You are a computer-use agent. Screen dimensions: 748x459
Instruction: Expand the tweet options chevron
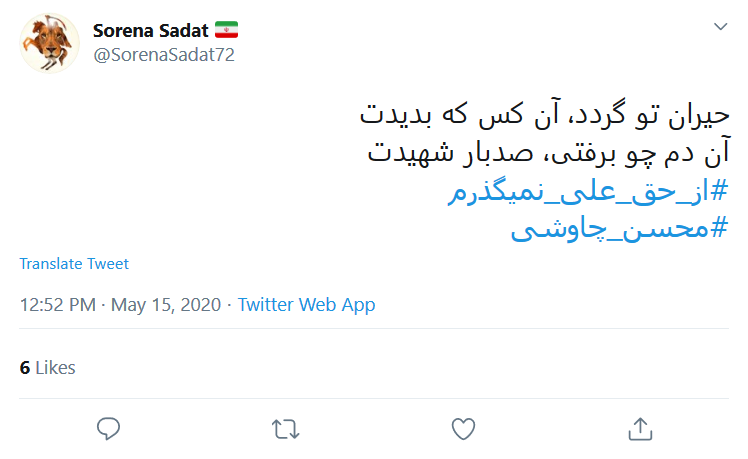pos(718,26)
